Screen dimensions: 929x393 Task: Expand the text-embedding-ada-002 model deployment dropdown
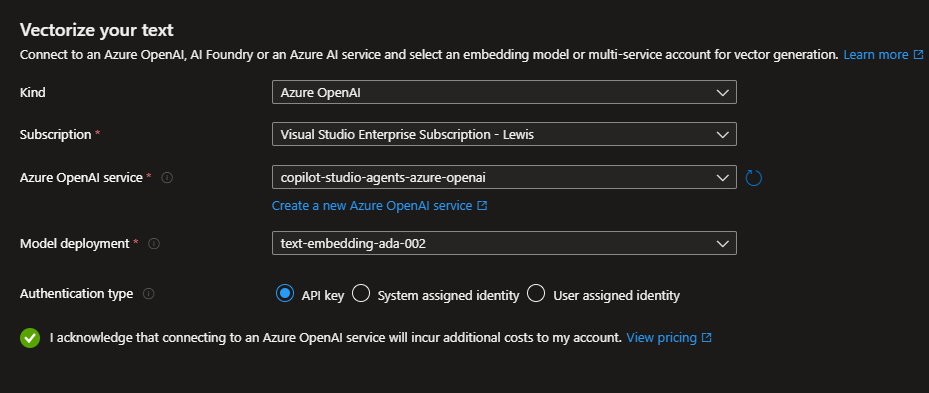pyautogui.click(x=504, y=243)
